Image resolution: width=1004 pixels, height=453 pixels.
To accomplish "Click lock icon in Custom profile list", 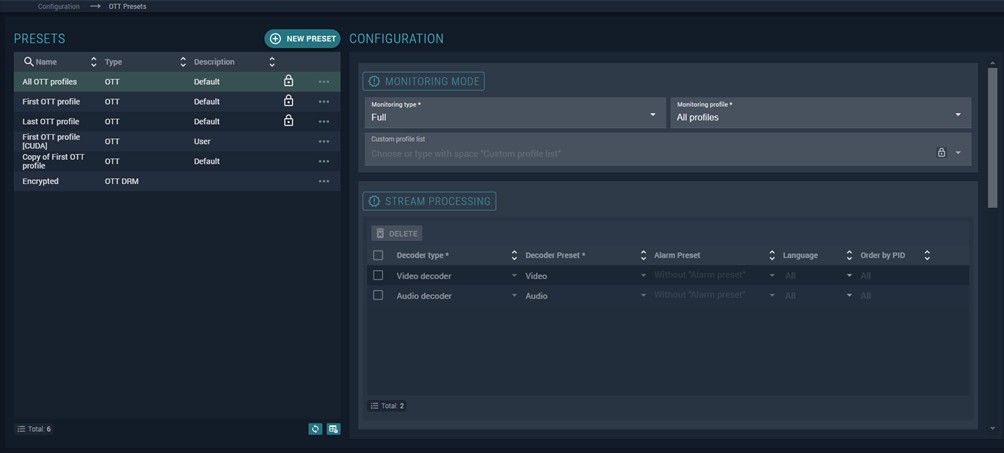I will tap(941, 153).
